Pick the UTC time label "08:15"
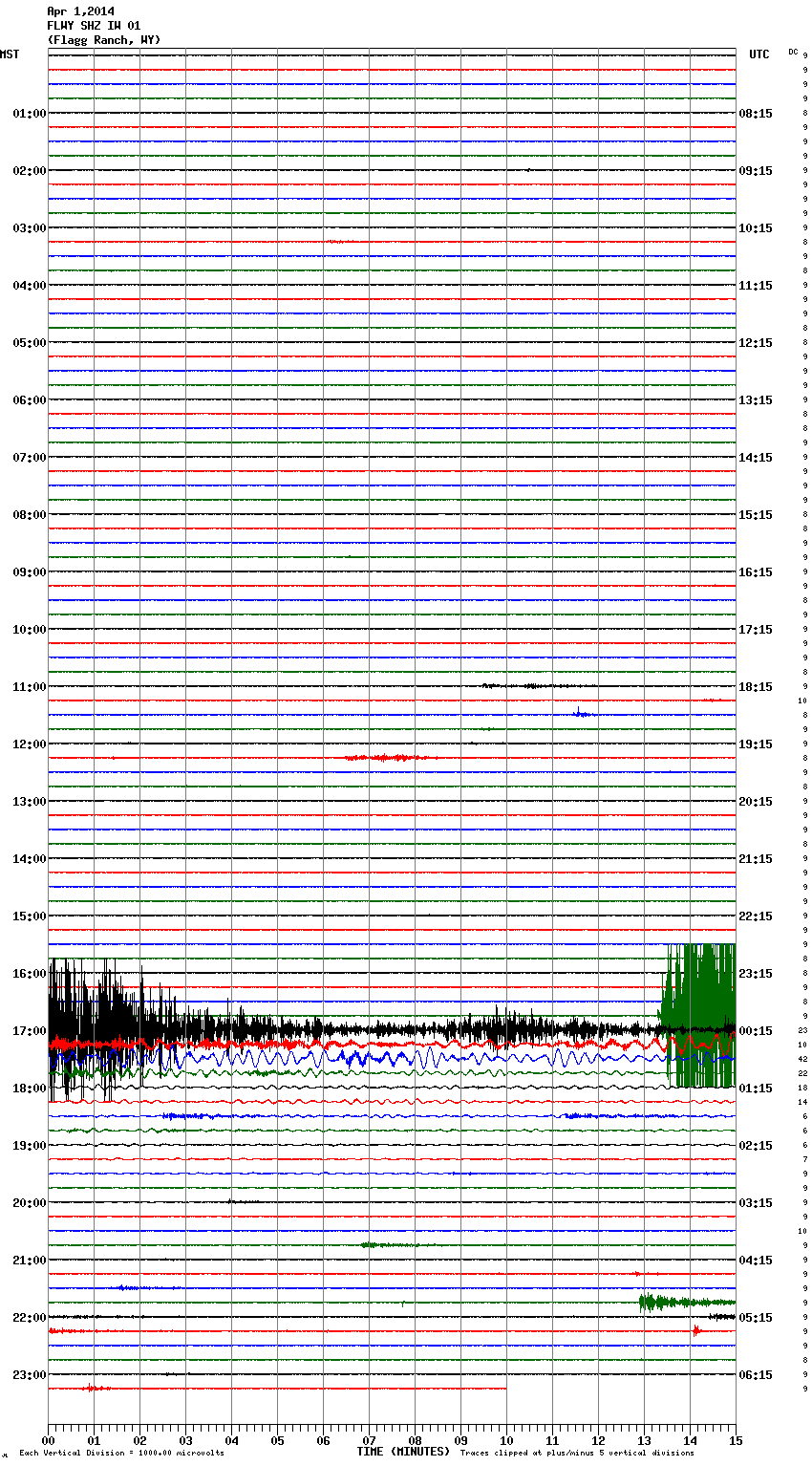The image size is (812, 1466). [x=756, y=114]
